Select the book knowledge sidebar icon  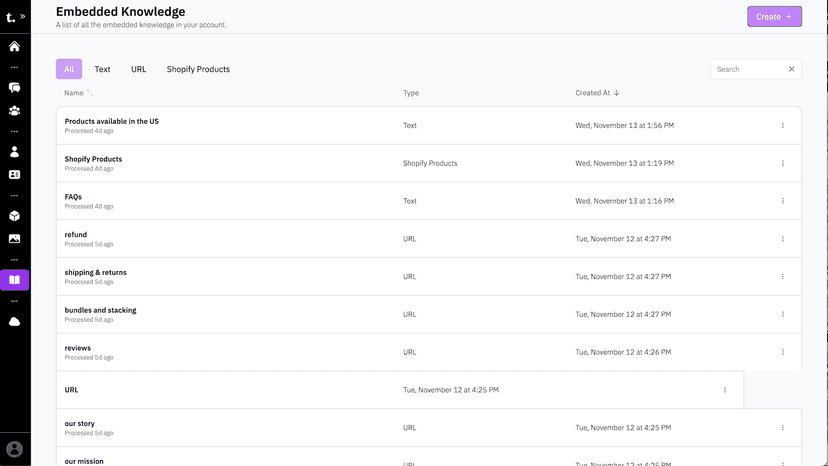tap(14, 280)
